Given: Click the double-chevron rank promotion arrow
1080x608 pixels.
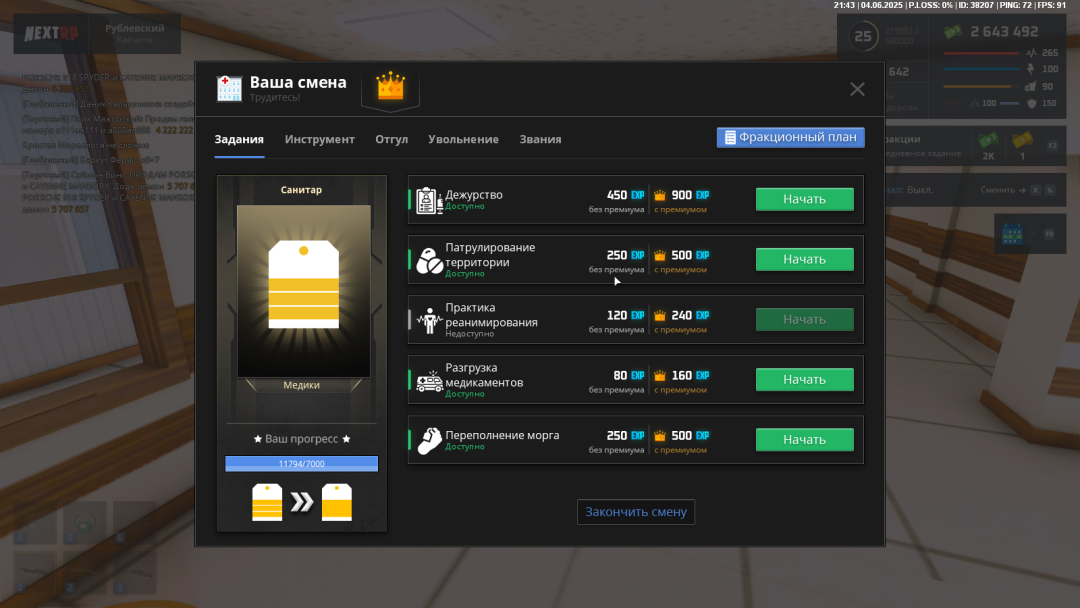Looking at the screenshot, I should coord(301,502).
